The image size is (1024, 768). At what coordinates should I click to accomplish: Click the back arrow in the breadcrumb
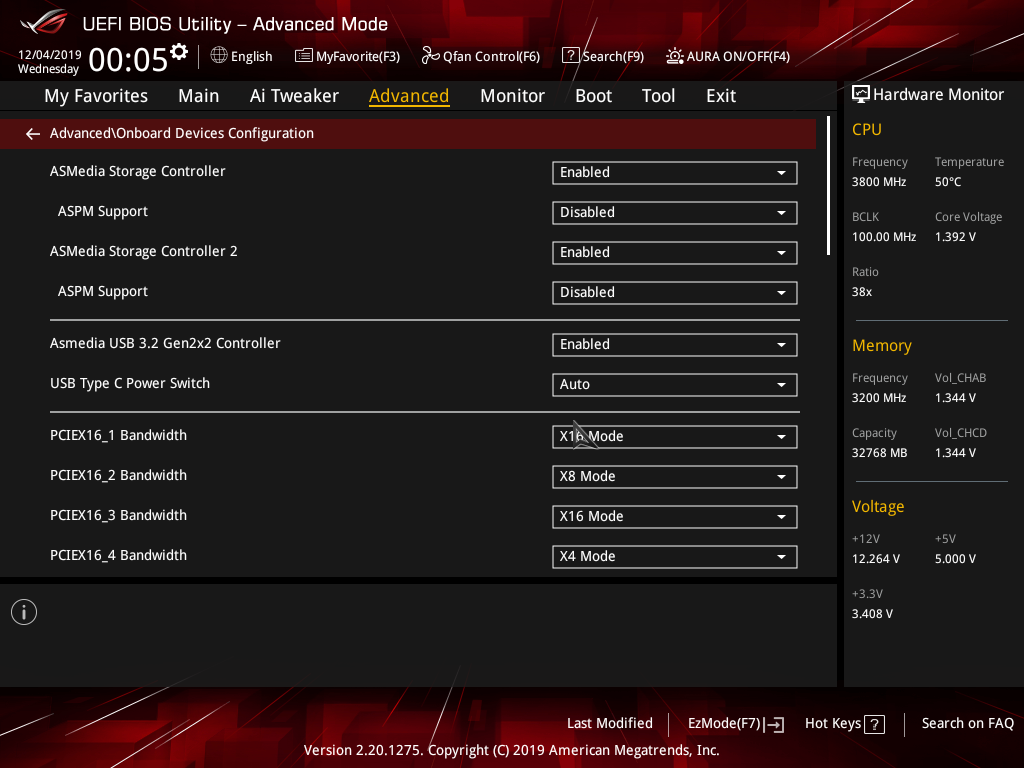33,134
